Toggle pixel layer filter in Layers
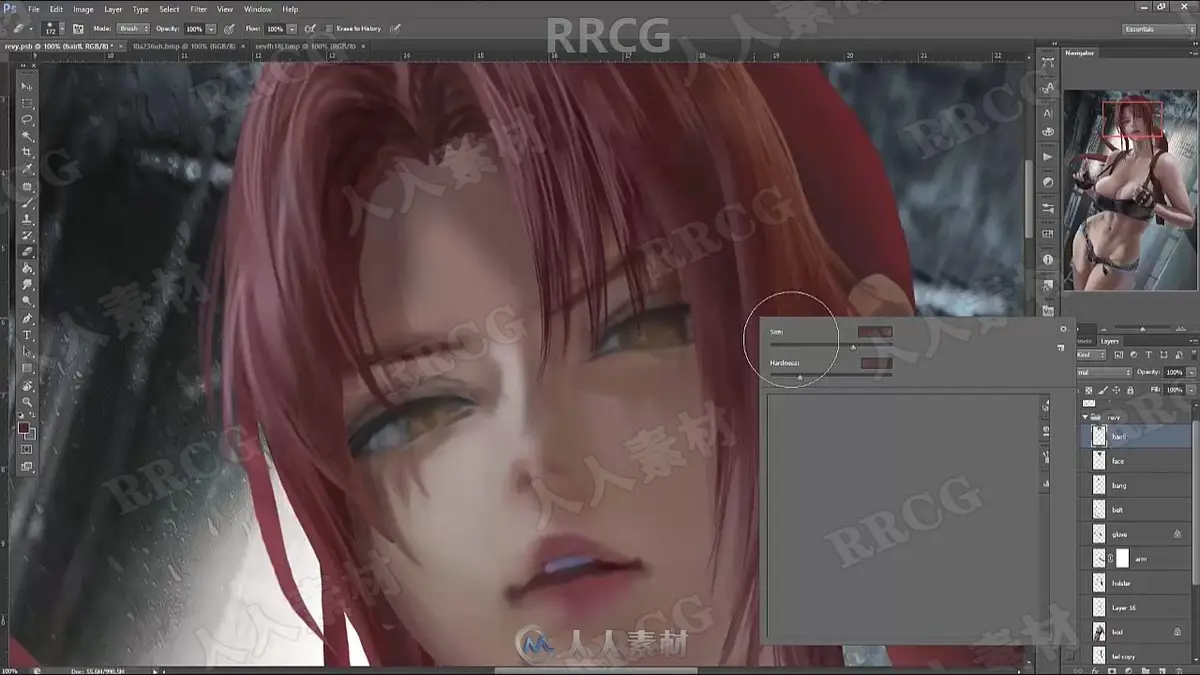 click(x=1119, y=355)
